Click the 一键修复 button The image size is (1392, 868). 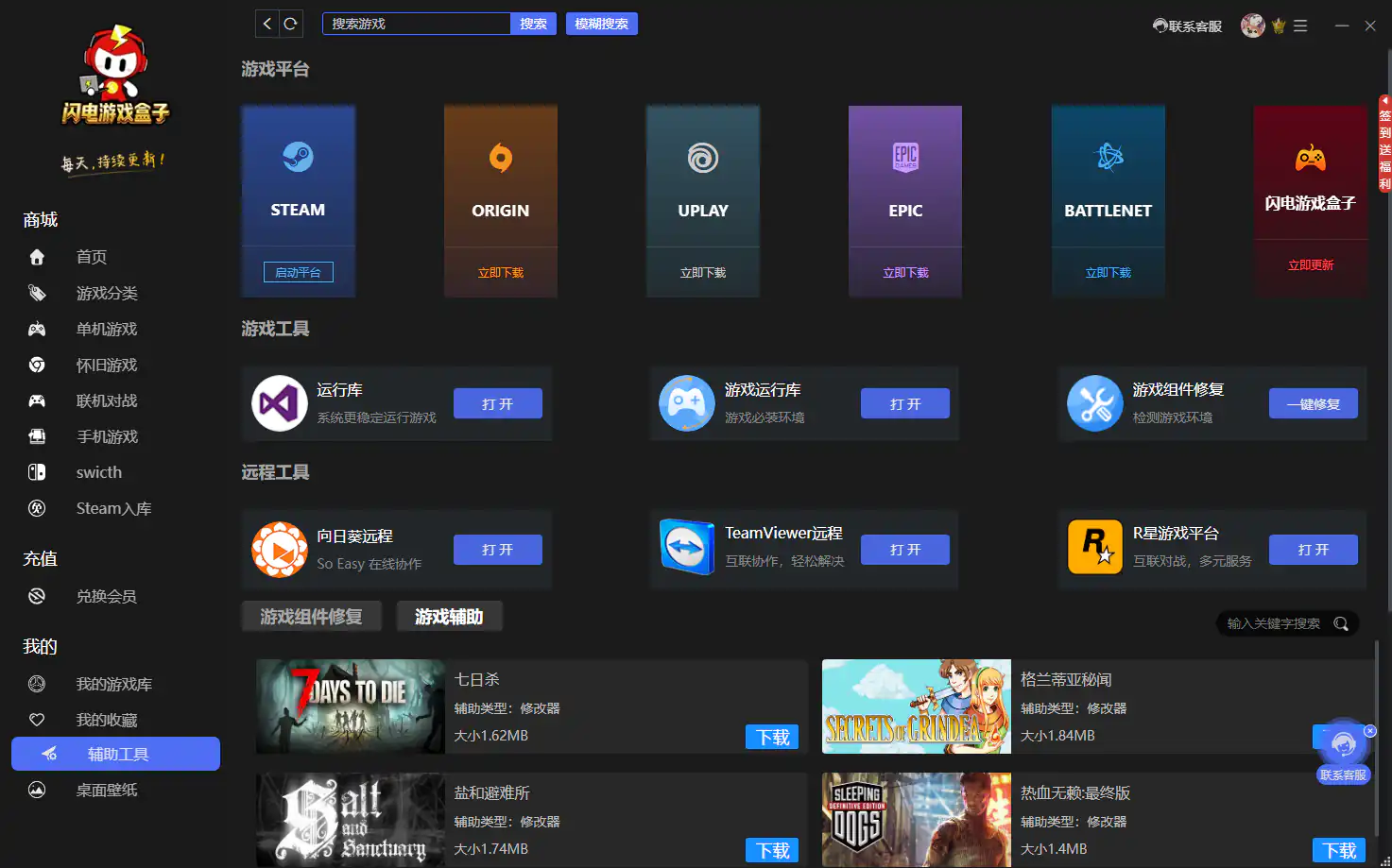pos(1314,403)
